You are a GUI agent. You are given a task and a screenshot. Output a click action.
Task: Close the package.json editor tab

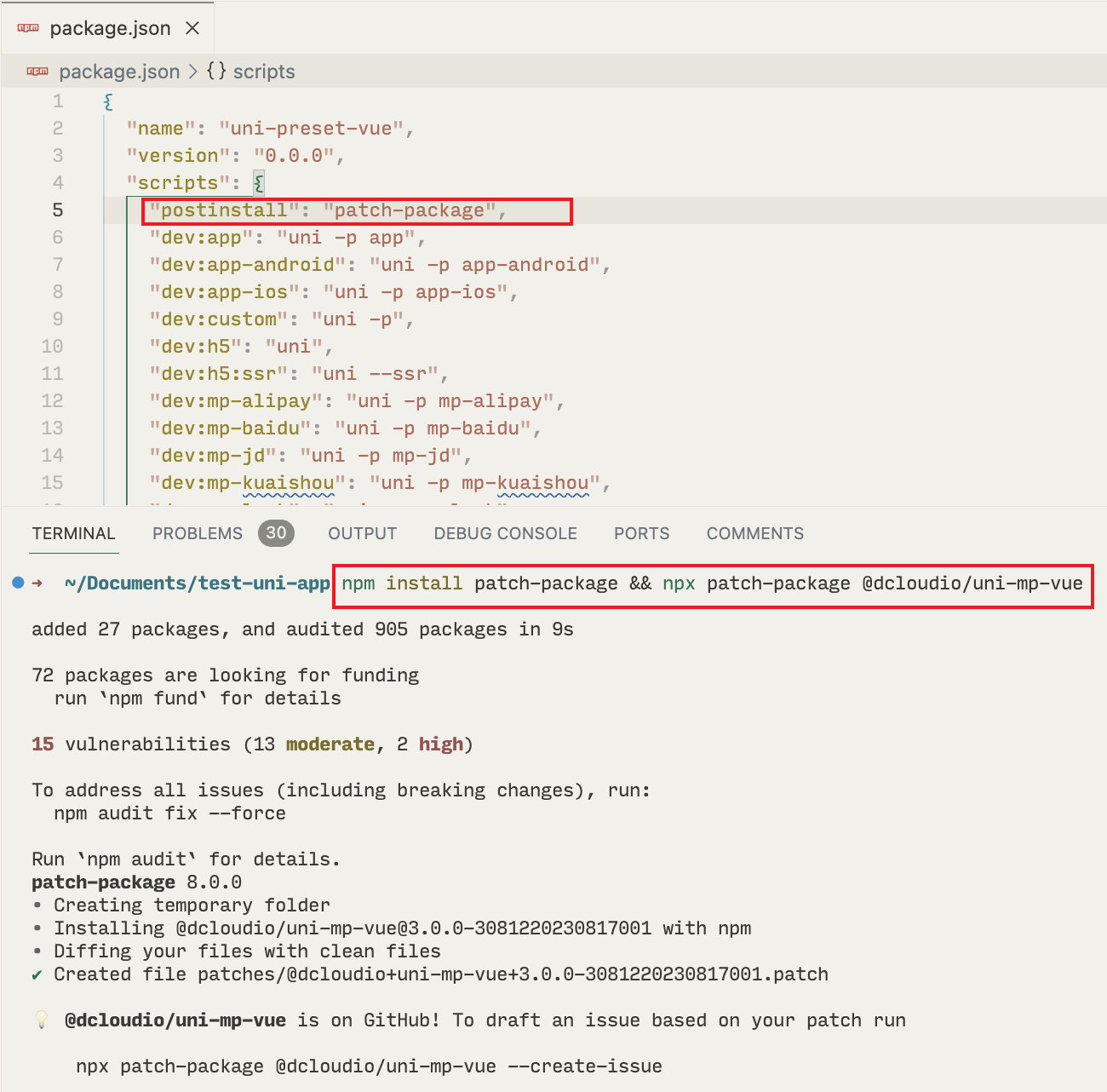tap(193, 27)
